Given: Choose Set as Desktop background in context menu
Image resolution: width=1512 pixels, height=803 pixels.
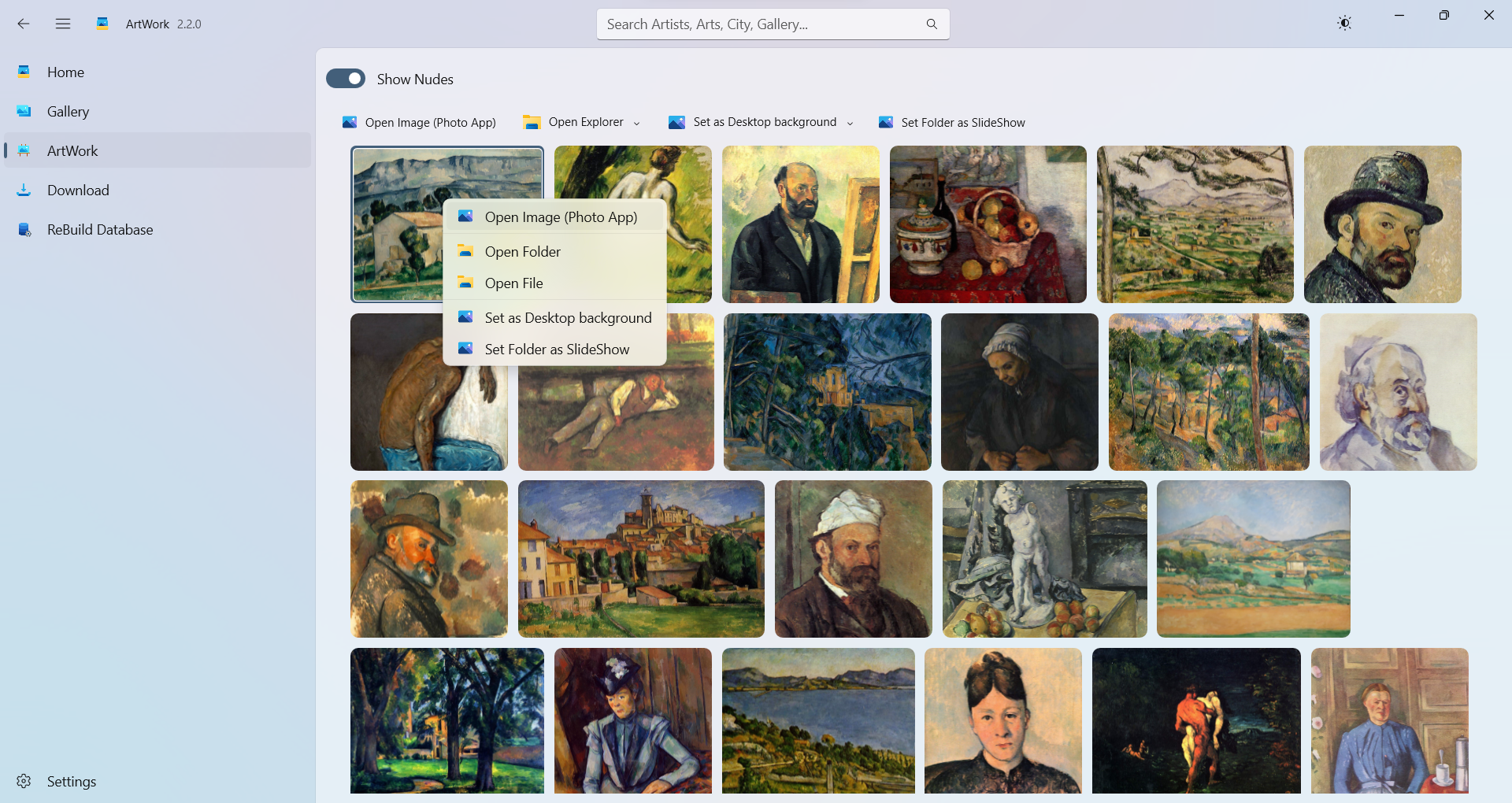Looking at the screenshot, I should [555, 317].
